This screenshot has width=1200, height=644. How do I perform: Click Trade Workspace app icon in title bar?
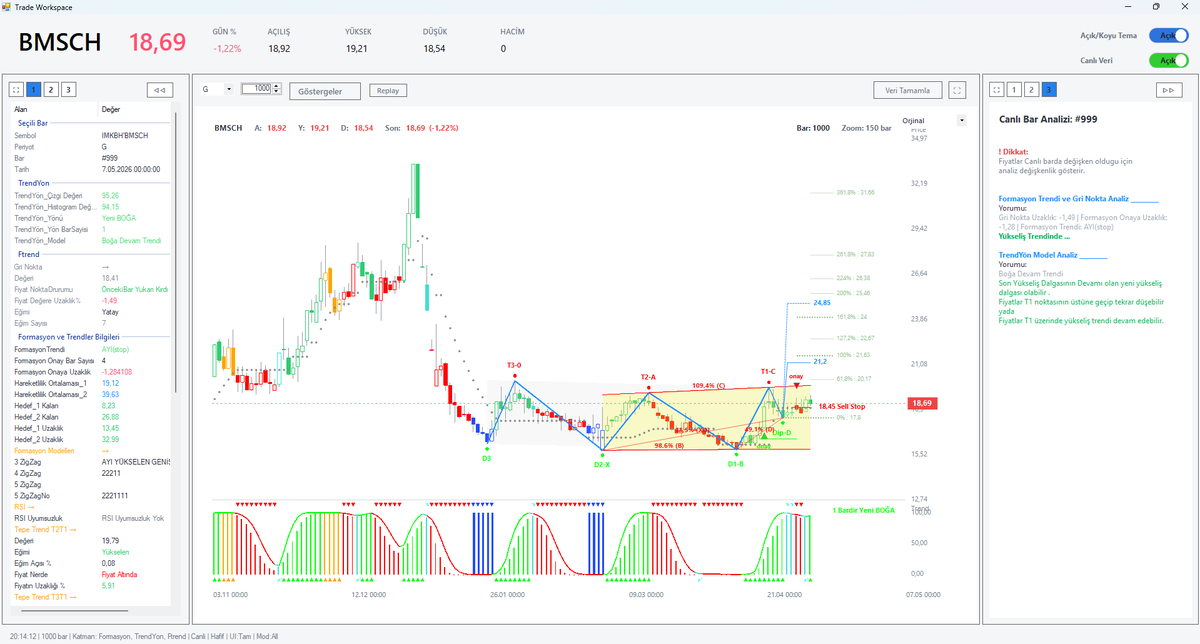(x=7, y=6)
